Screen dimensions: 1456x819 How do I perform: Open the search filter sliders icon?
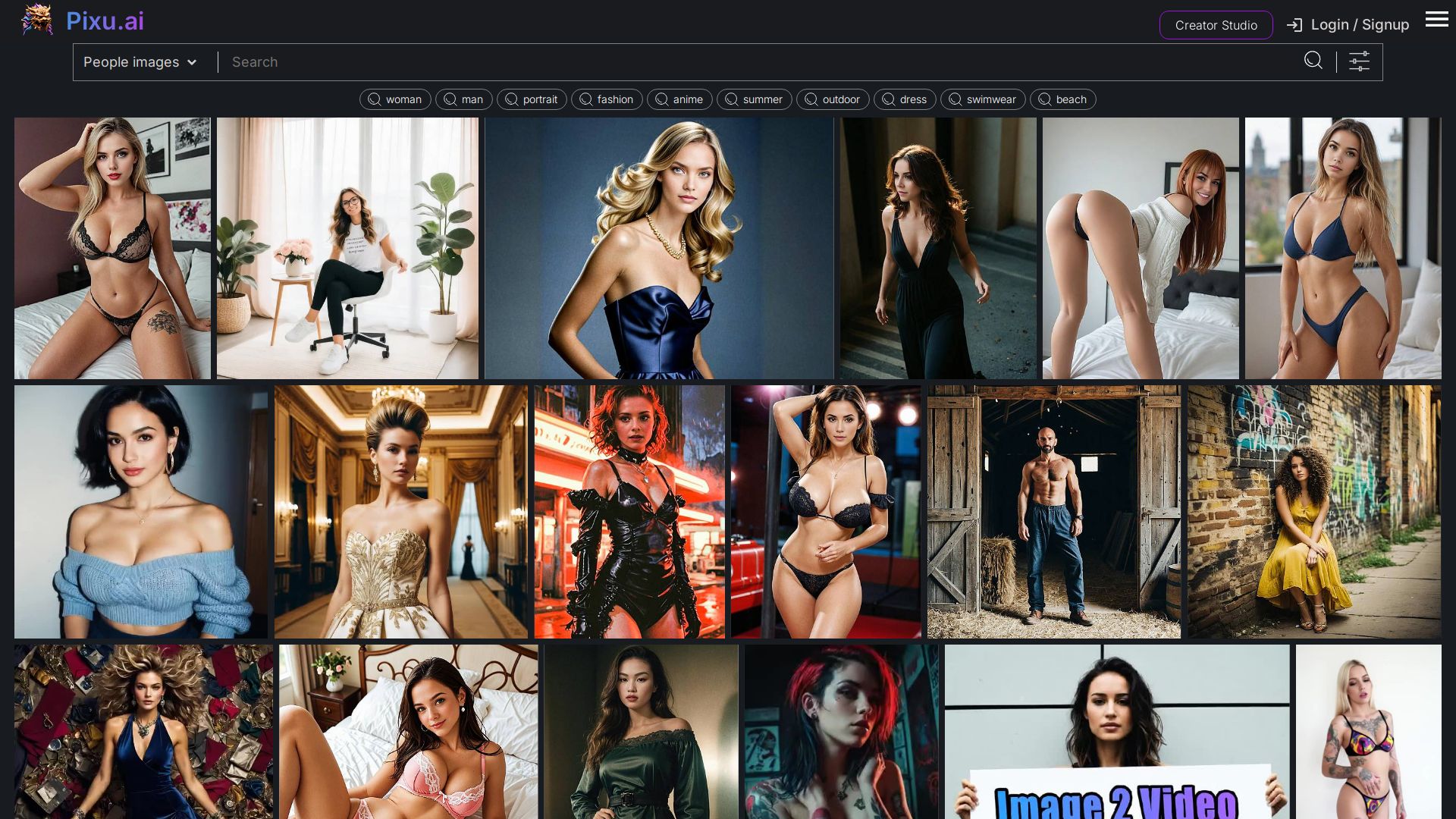point(1359,61)
